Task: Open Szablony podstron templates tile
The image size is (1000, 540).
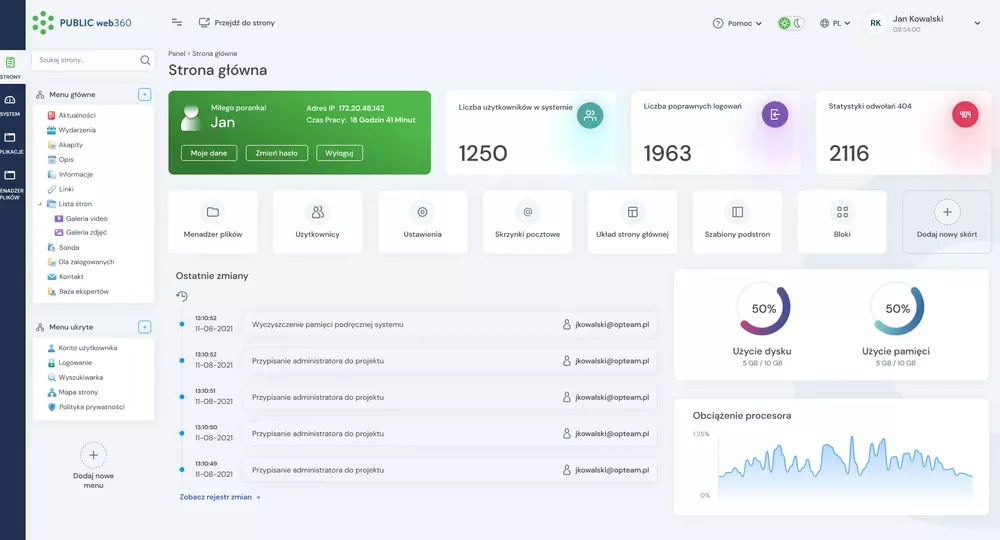Action: pos(737,222)
